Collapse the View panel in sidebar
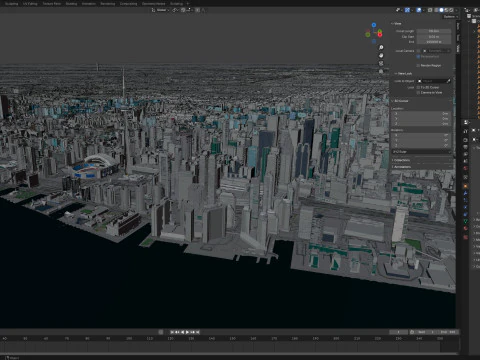This screenshot has width=480, height=360. click(x=397, y=24)
